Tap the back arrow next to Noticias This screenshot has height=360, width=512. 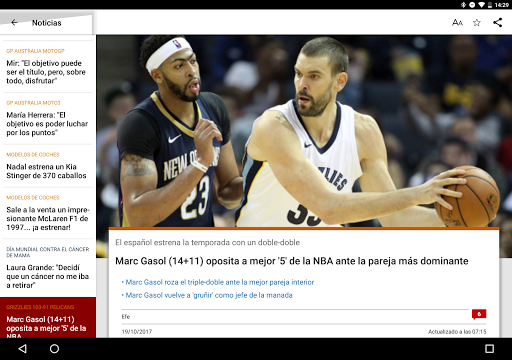(x=14, y=23)
